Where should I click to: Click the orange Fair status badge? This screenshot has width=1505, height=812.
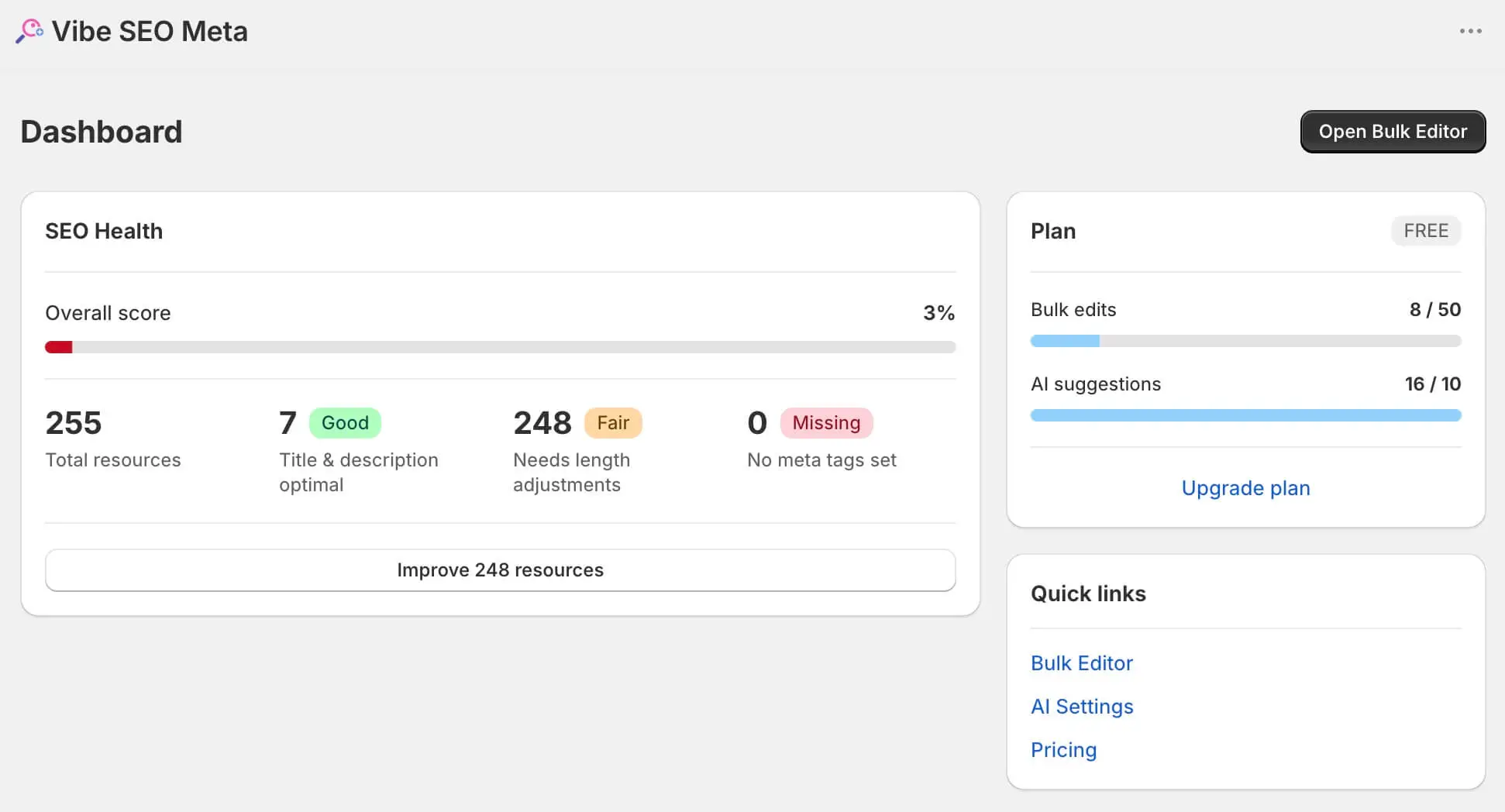point(612,423)
